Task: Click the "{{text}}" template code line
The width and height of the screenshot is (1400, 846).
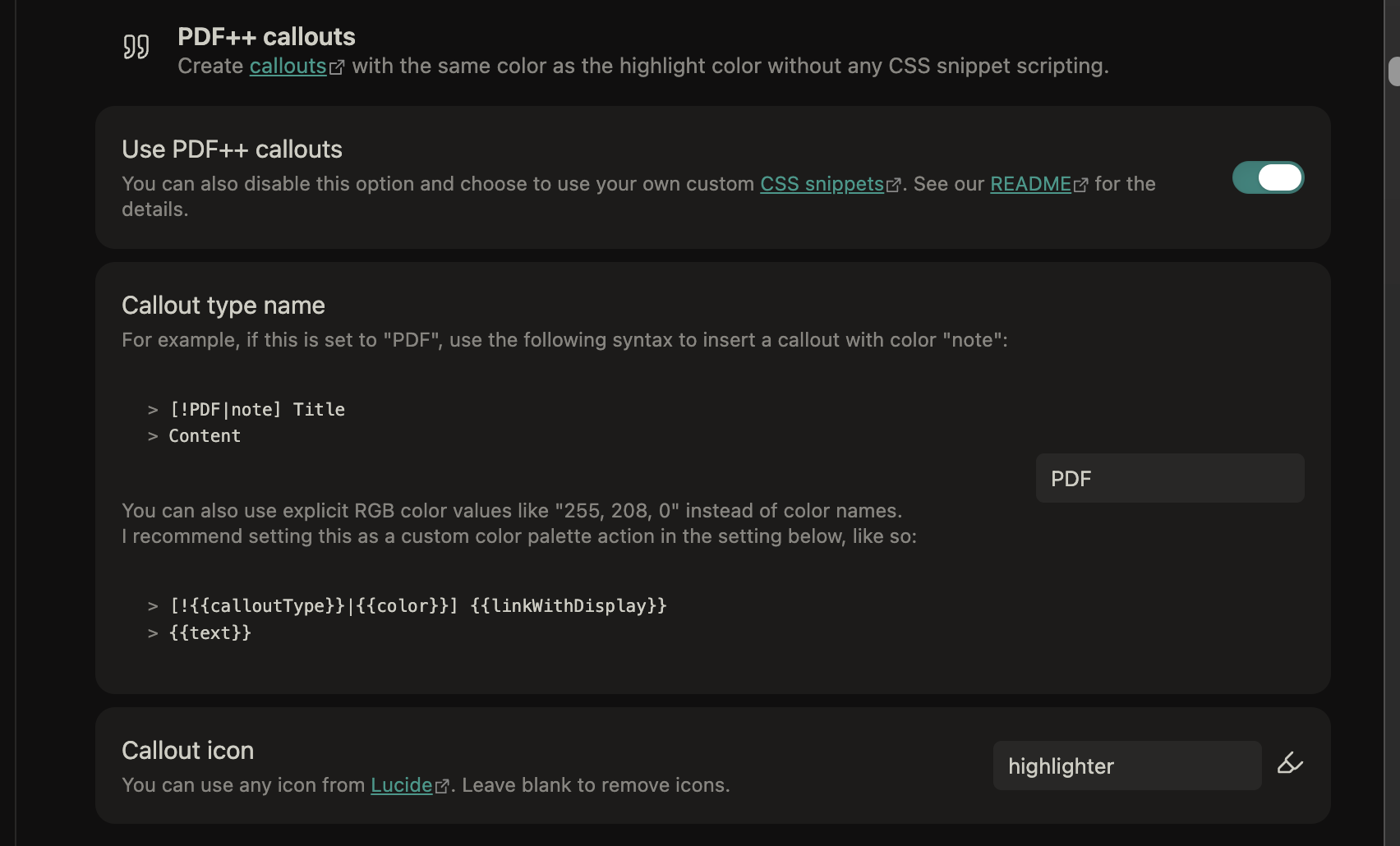Action: click(210, 633)
